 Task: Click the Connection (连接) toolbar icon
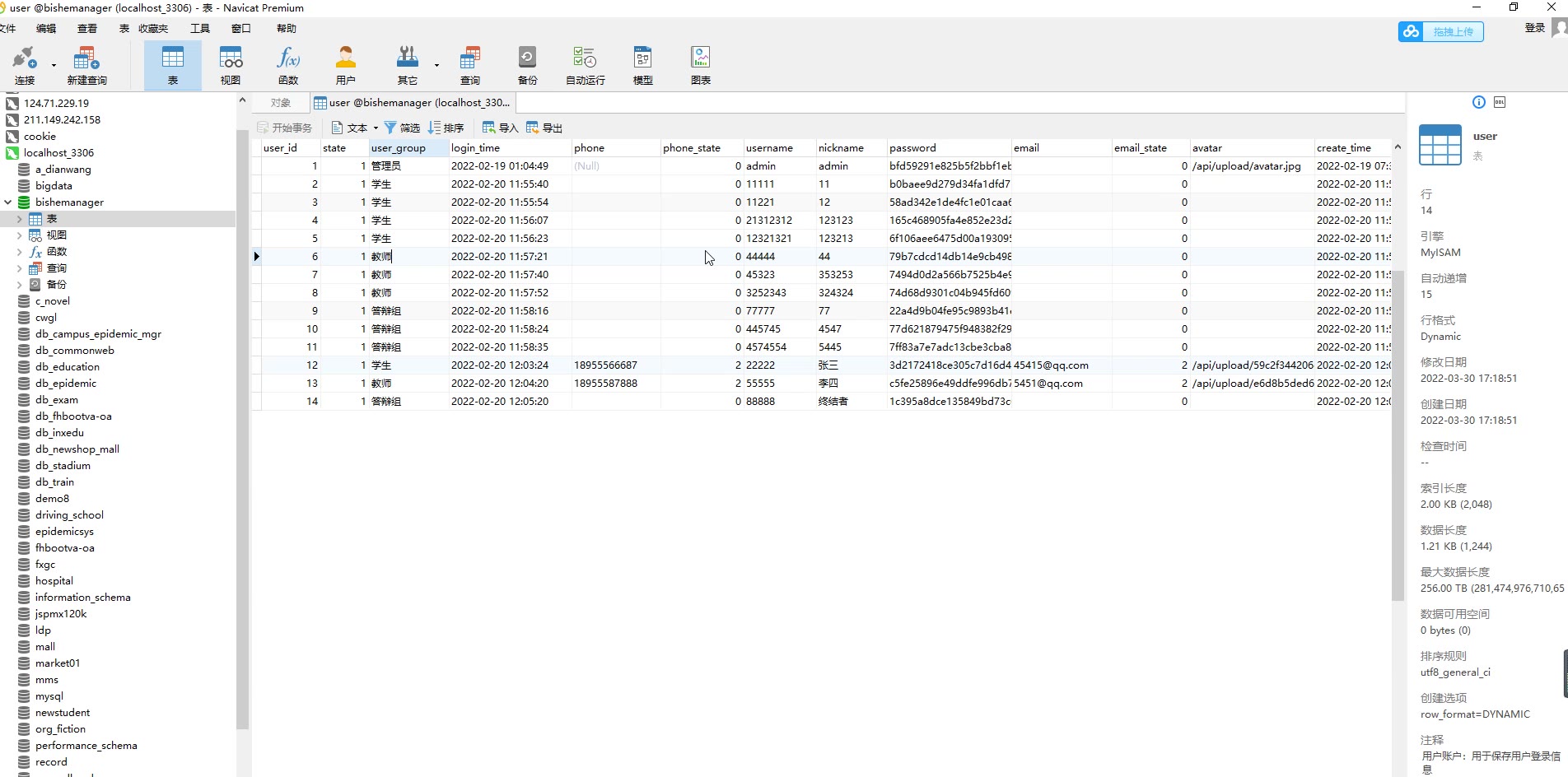click(24, 65)
